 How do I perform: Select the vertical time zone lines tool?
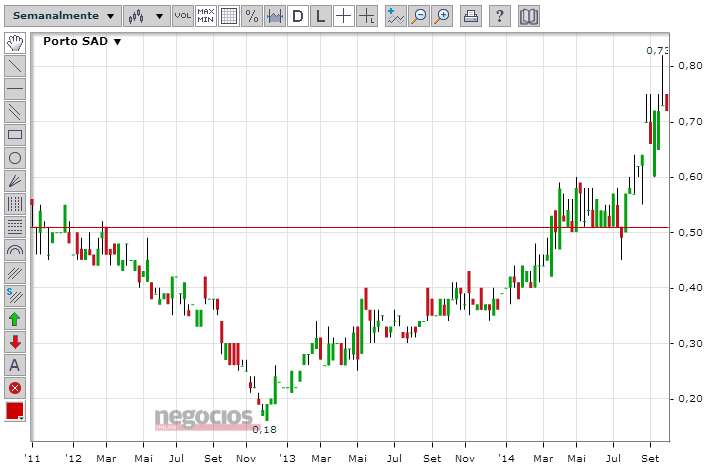[15, 204]
